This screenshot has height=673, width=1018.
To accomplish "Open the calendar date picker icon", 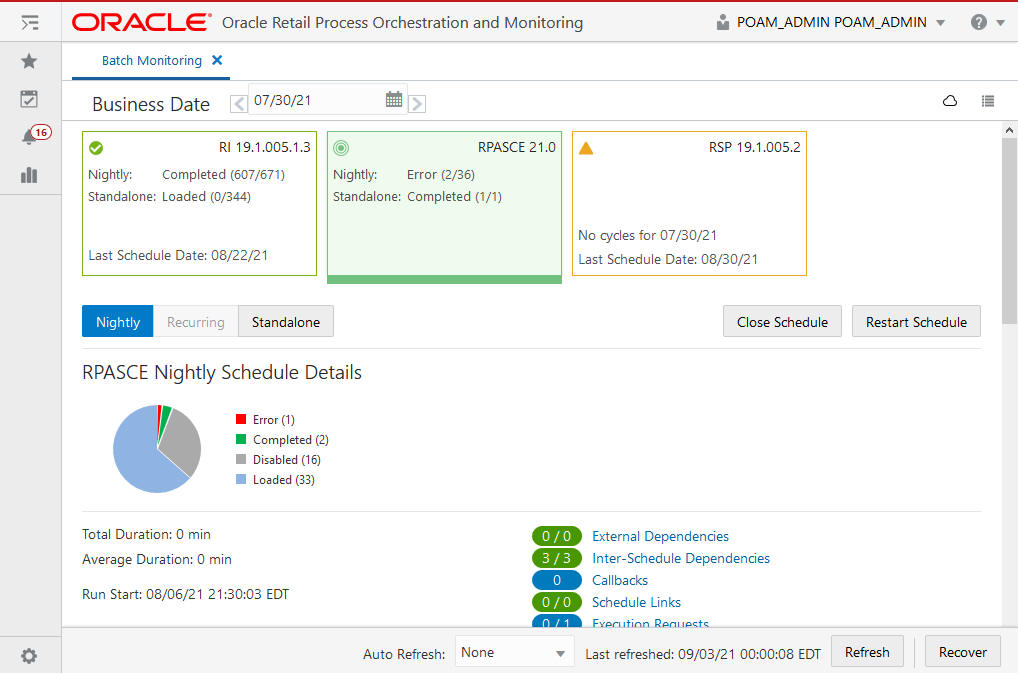I will pos(393,99).
